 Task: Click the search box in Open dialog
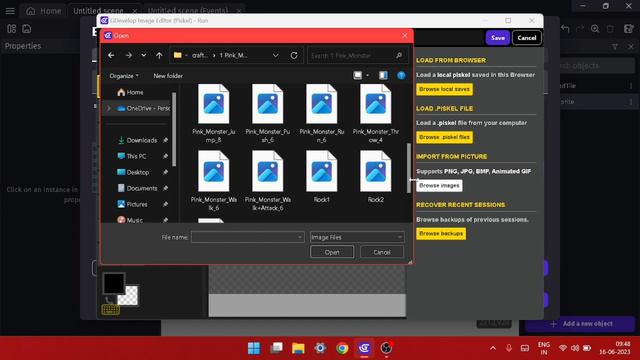pyautogui.click(x=357, y=55)
